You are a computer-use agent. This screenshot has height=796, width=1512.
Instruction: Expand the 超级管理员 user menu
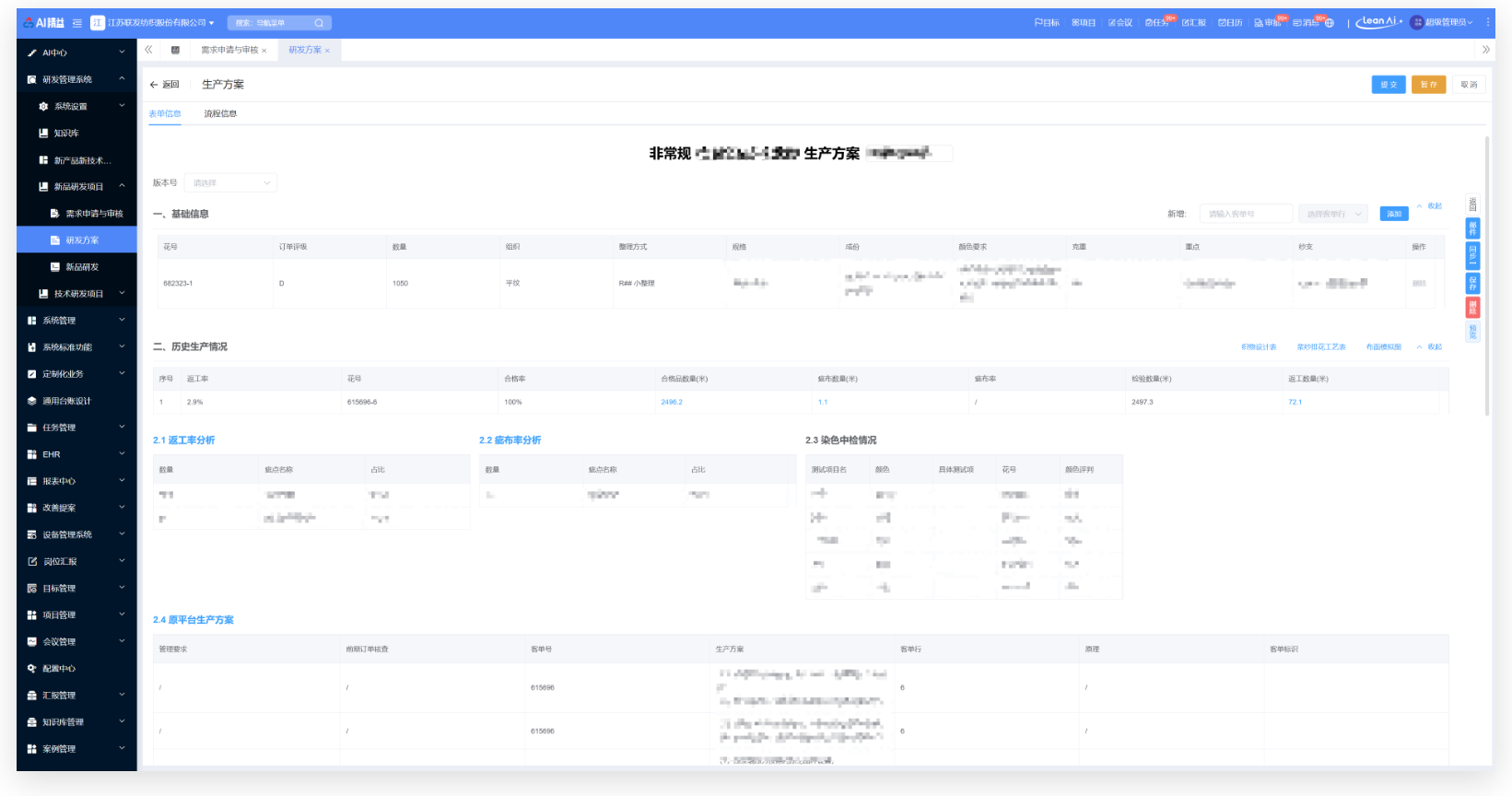click(1443, 23)
